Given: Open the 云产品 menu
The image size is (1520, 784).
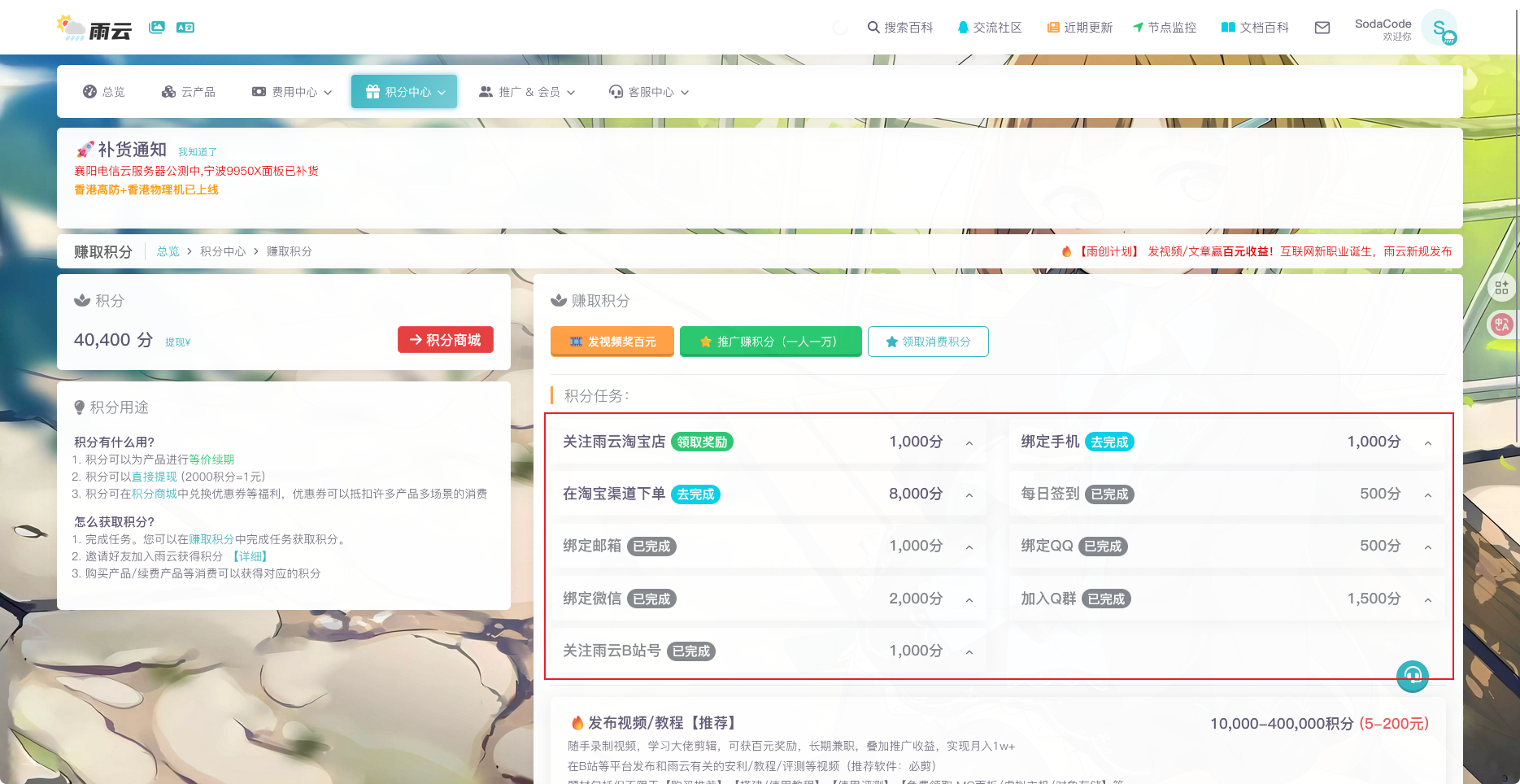Looking at the screenshot, I should [188, 91].
